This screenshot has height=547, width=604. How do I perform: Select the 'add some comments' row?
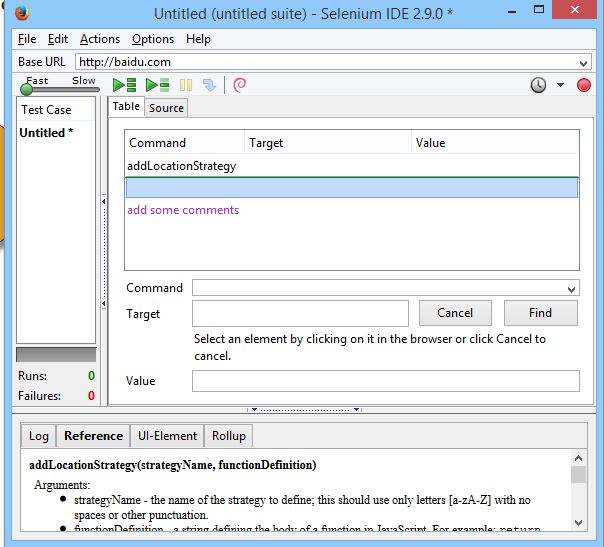point(352,210)
